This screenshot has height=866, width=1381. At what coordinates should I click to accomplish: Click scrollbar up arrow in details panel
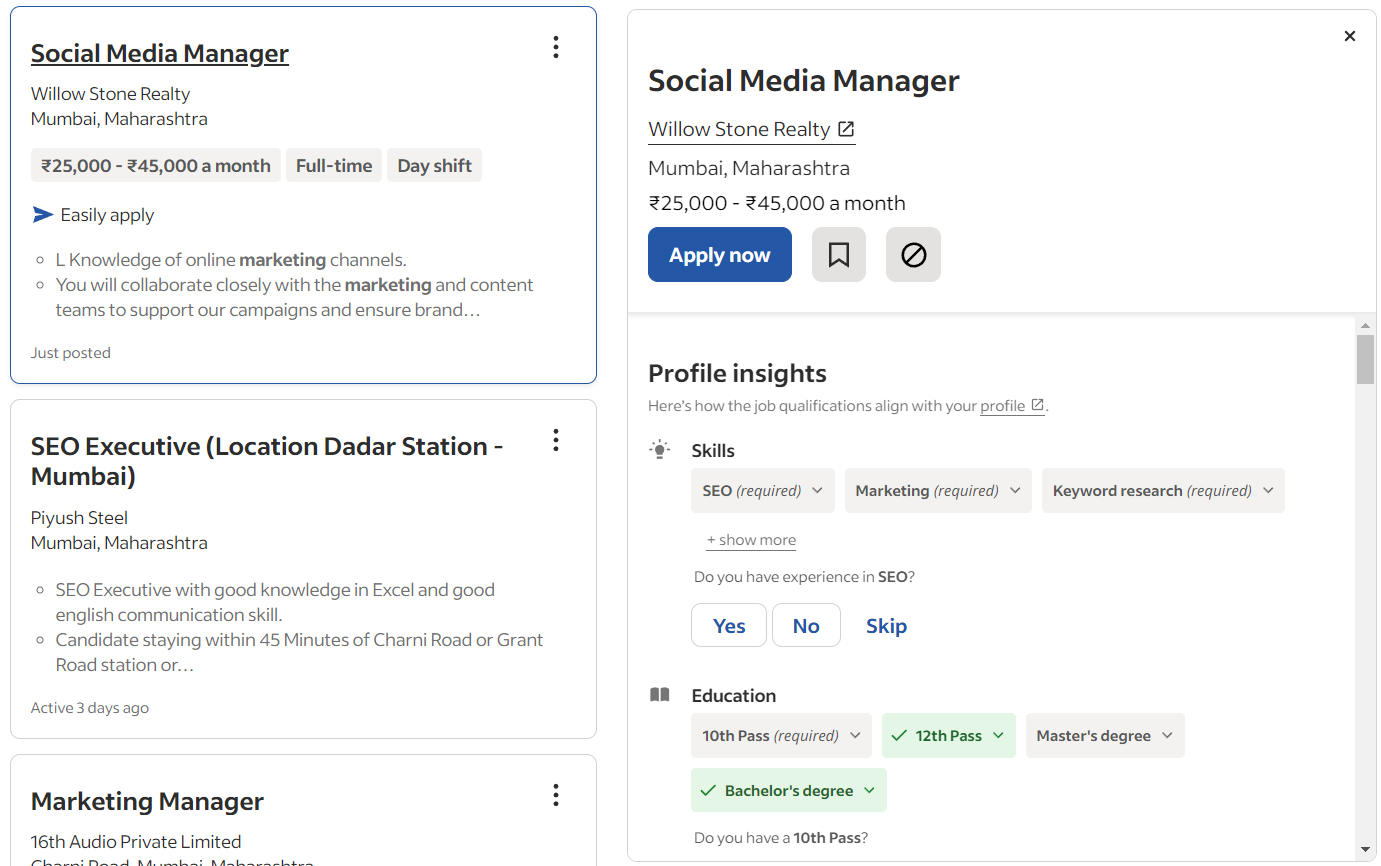(x=1366, y=326)
